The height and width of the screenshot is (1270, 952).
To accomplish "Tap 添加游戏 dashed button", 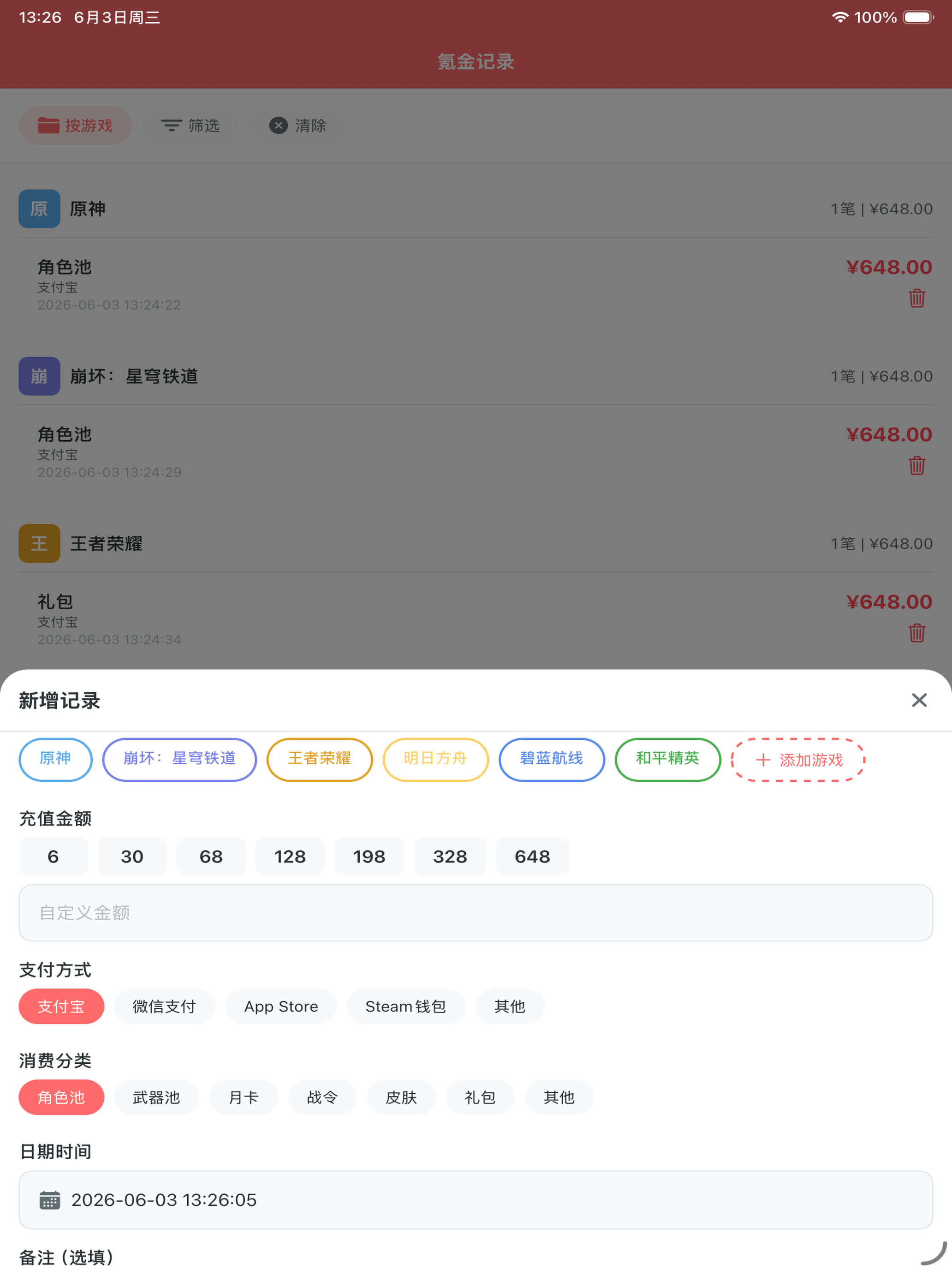I will [798, 760].
